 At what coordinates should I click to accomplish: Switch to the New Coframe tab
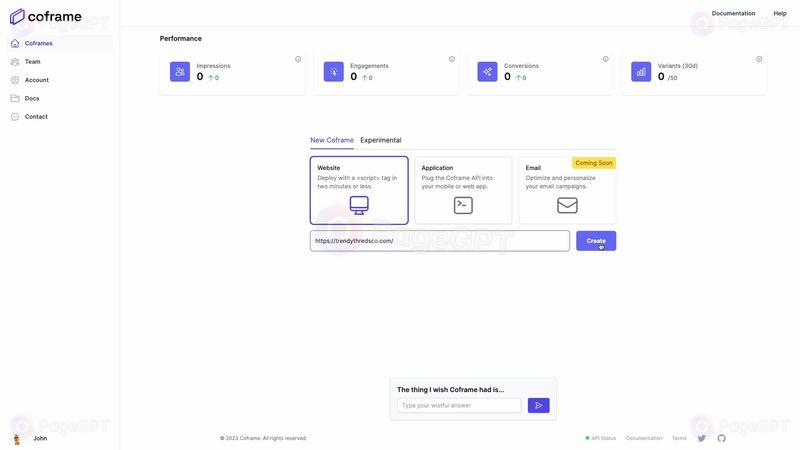(332, 140)
